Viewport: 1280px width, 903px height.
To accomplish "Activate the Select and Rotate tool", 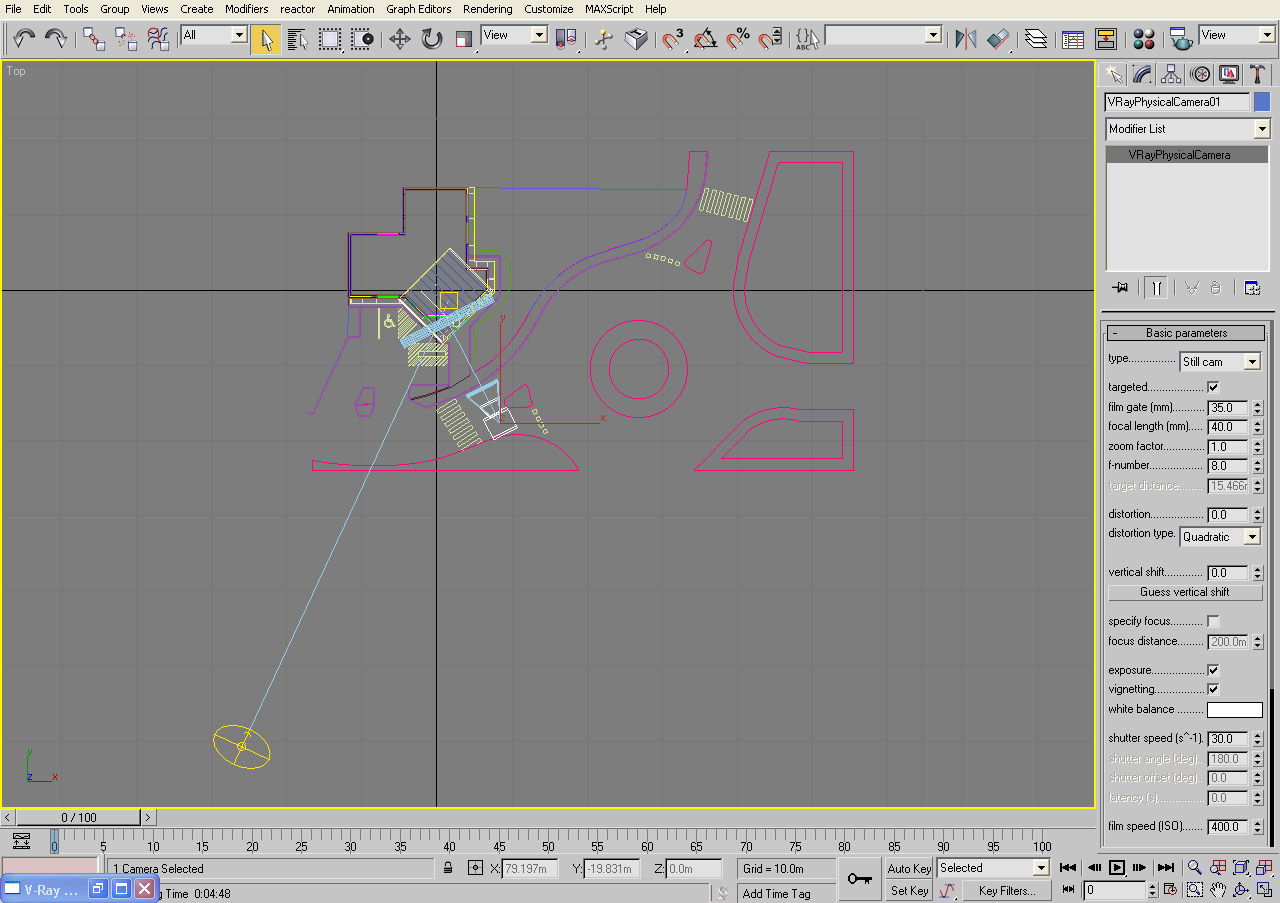I will pyautogui.click(x=432, y=39).
